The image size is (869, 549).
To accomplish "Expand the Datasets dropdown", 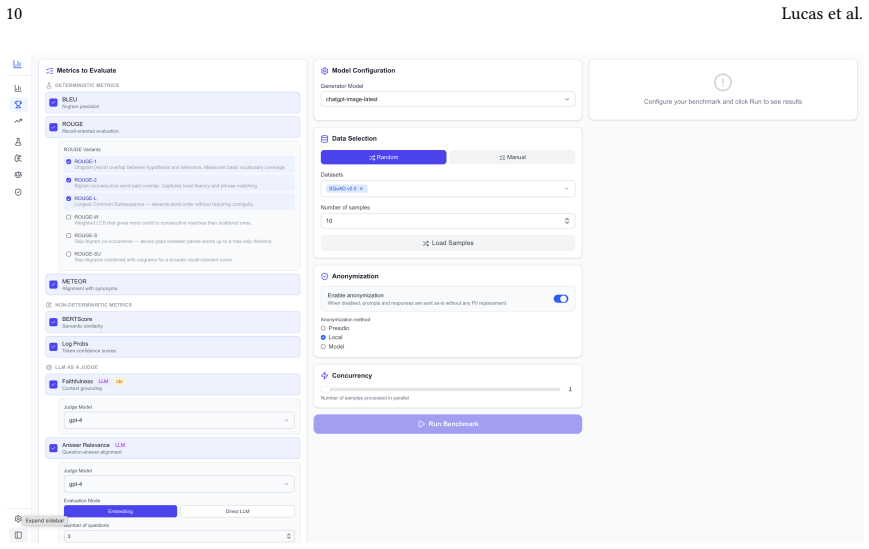I will pyautogui.click(x=448, y=188).
